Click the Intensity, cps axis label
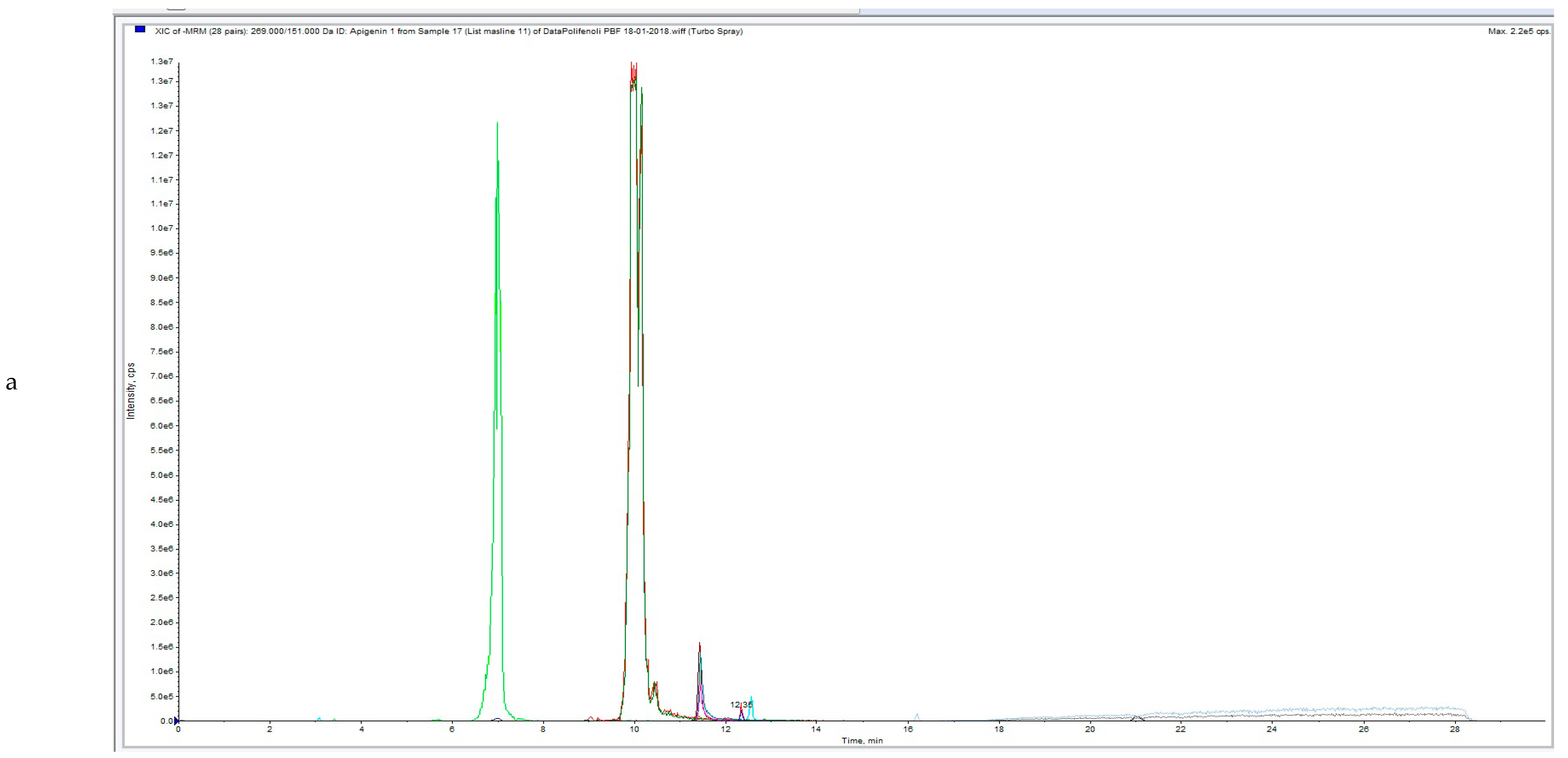Image resolution: width=1568 pixels, height=758 pixels. pyautogui.click(x=130, y=391)
